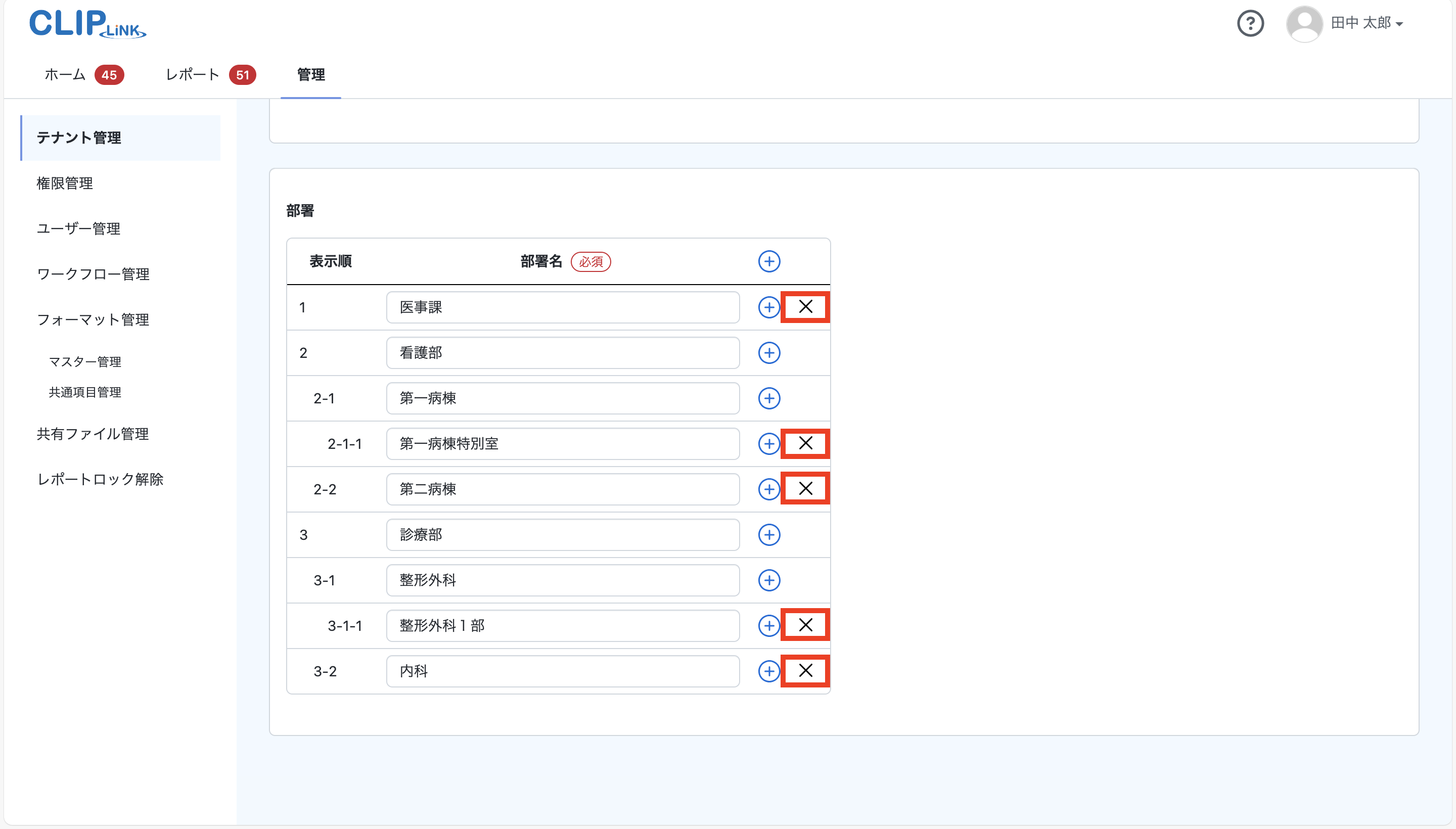Viewport: 1456px width, 829px height.
Task: Add a sub-department under 医事課
Action: [769, 307]
